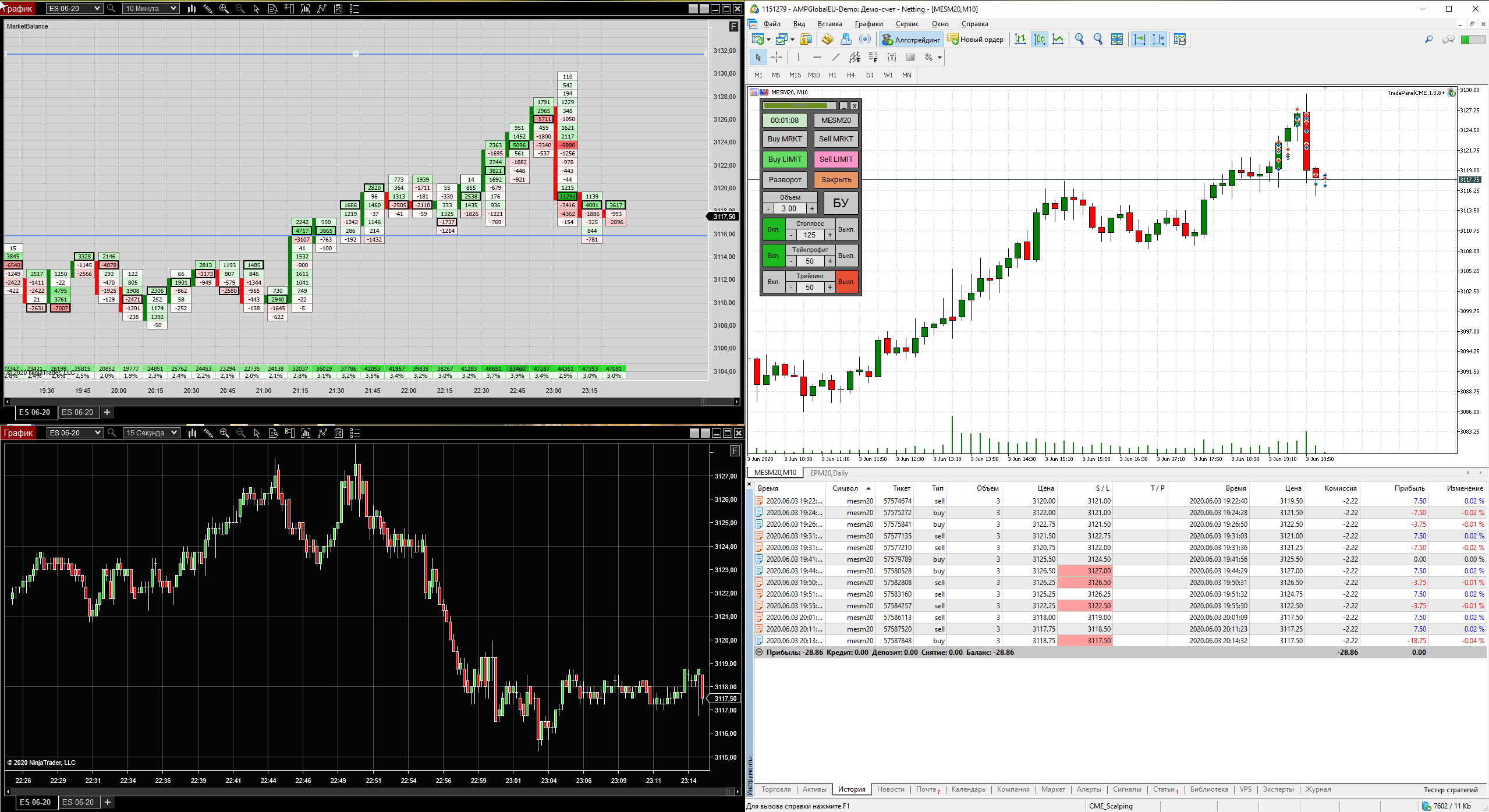Open drawing tools pencil in top NinjaTrader chart
1489x812 pixels.
pyautogui.click(x=208, y=9)
